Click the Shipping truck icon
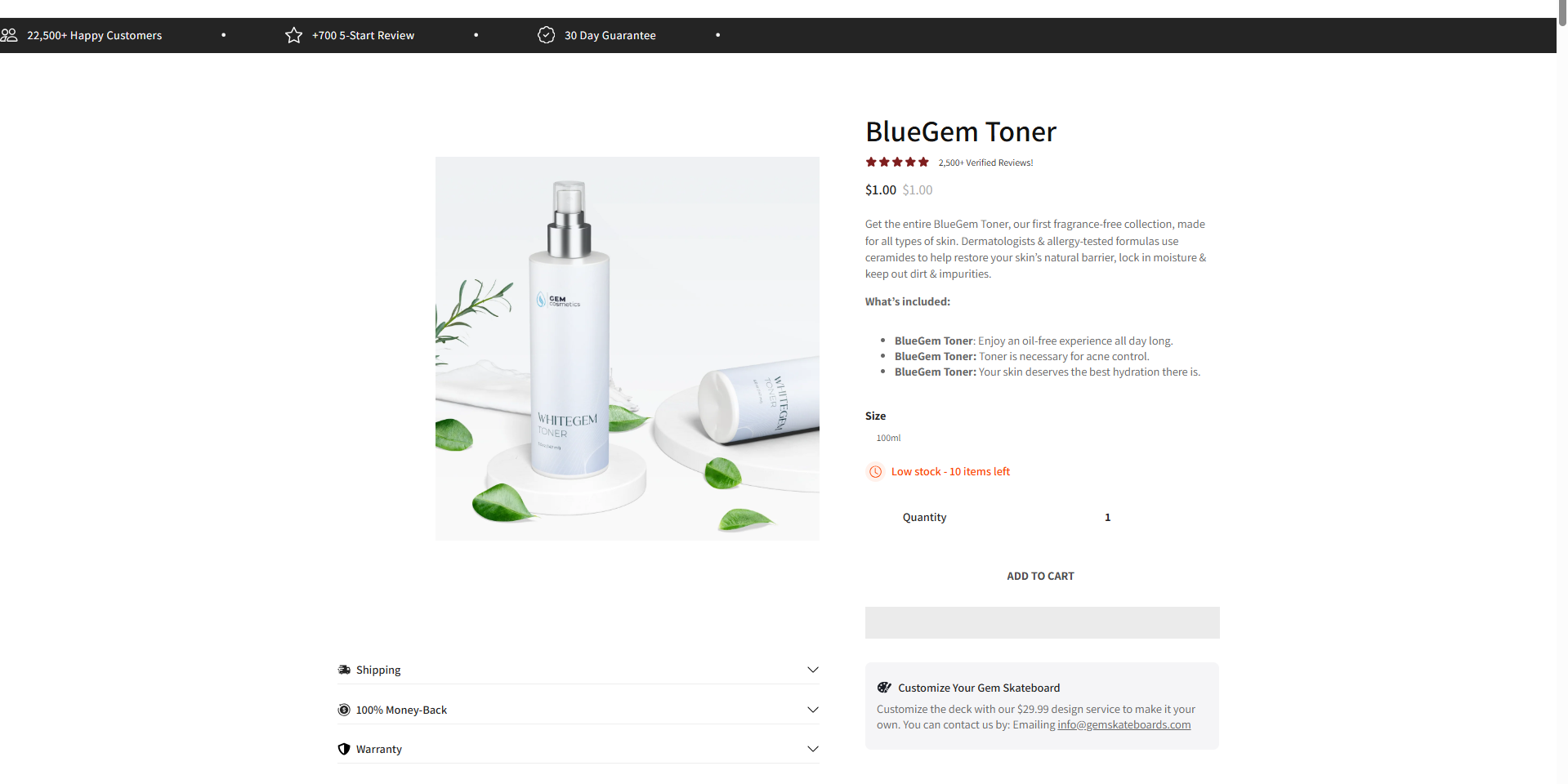 344,670
